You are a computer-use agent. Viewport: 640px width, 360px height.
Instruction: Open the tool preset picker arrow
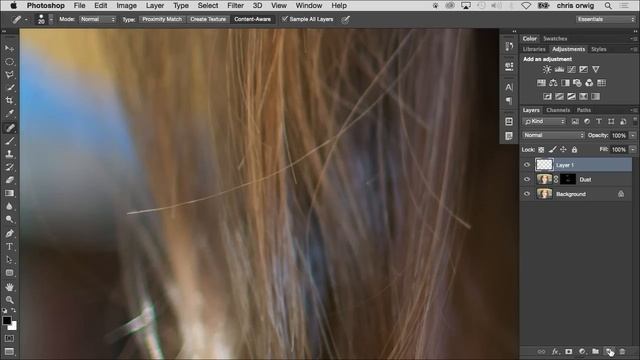(26, 20)
